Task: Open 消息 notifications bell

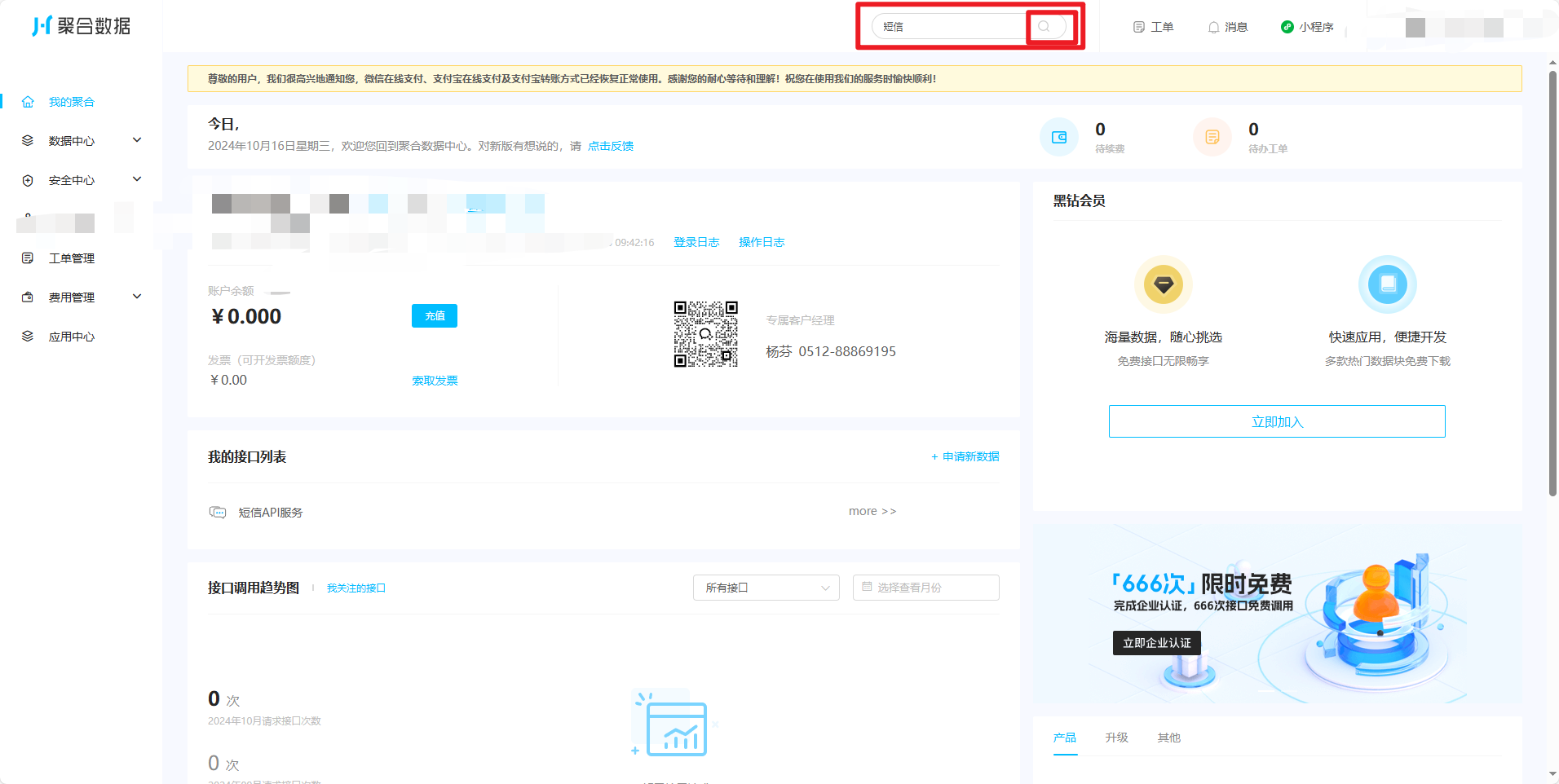Action: [1227, 27]
